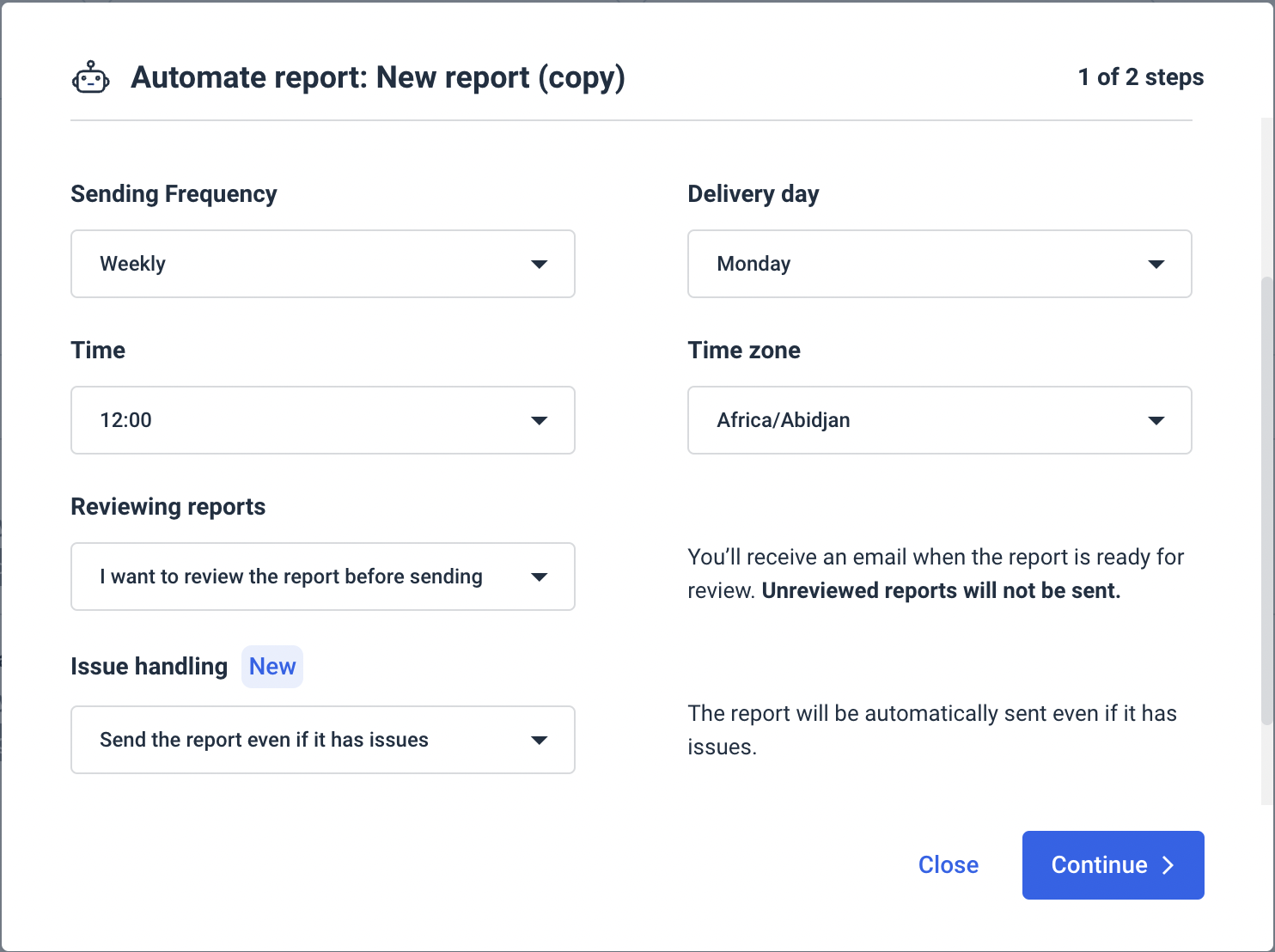
Task: Click the Continue button
Action: [x=1113, y=865]
